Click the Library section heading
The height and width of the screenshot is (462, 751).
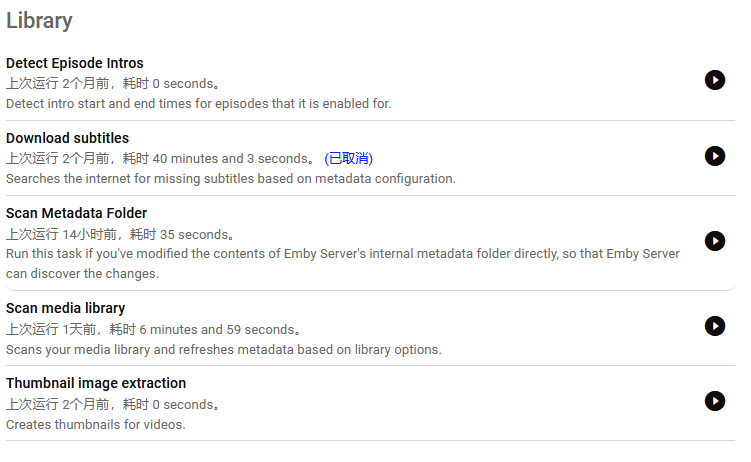pyautogui.click(x=39, y=20)
